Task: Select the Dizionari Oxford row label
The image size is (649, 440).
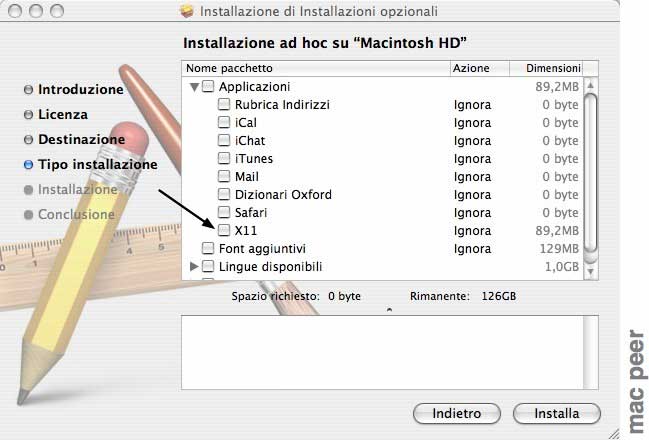Action: pyautogui.click(x=283, y=195)
